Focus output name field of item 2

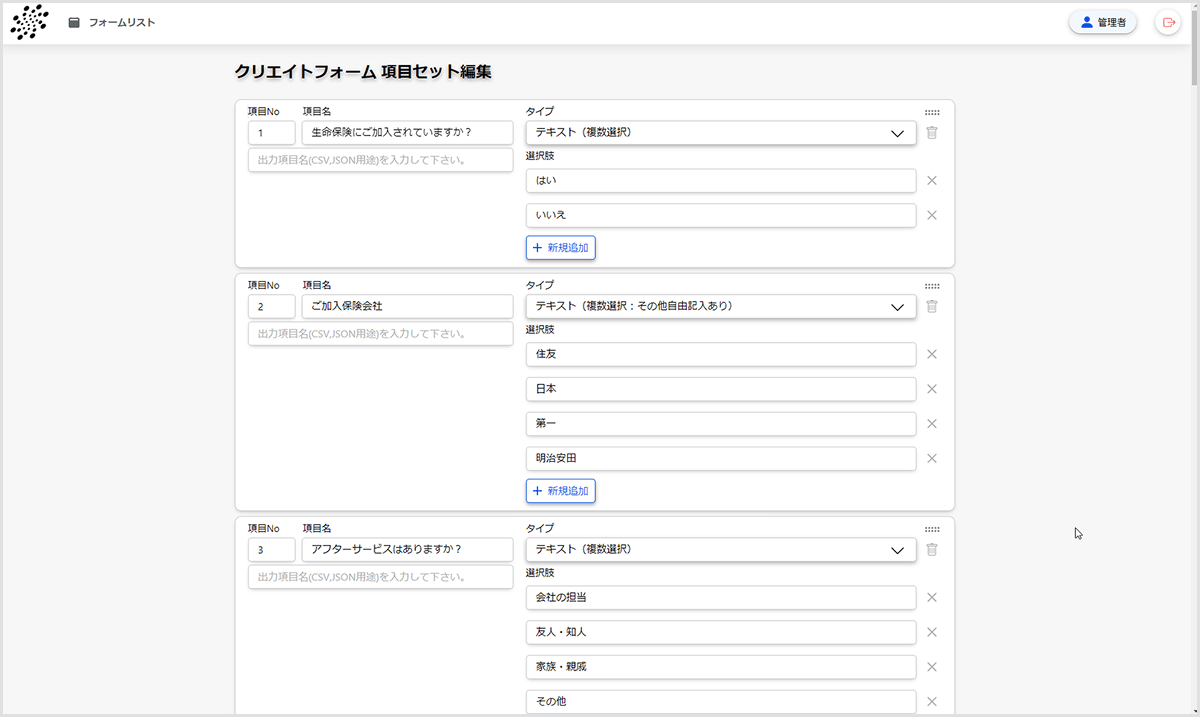pyautogui.click(x=380, y=334)
